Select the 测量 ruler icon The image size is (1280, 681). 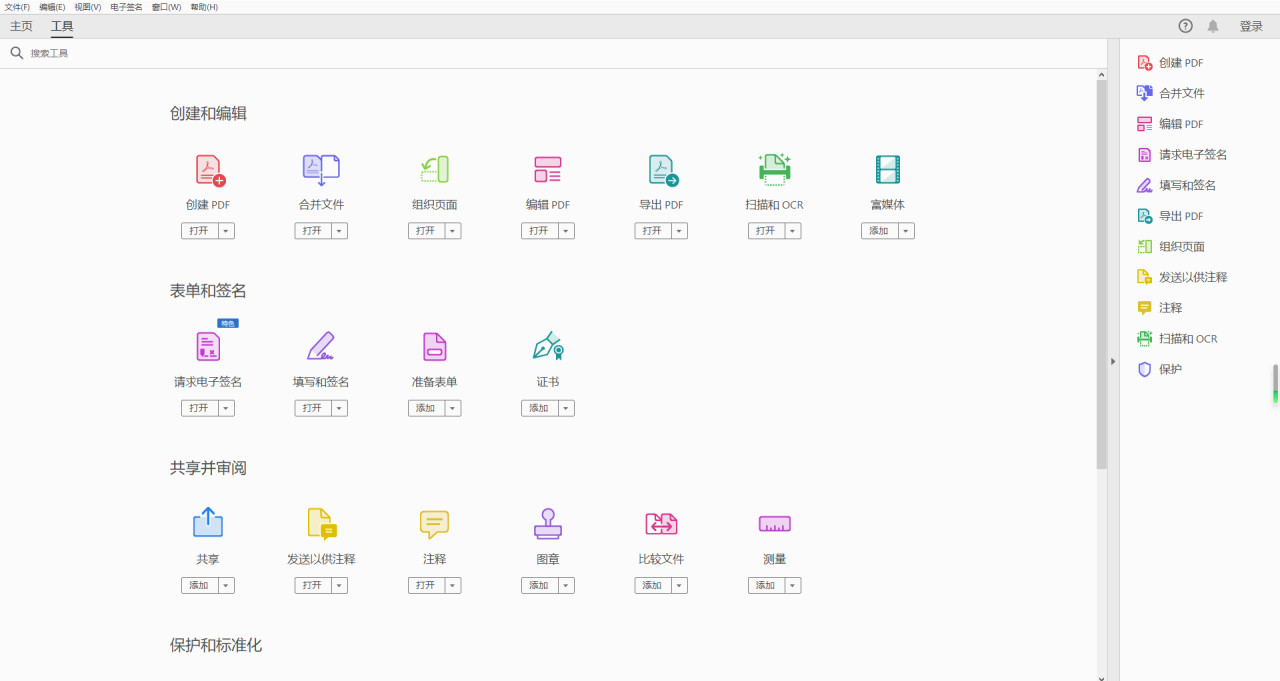click(774, 524)
